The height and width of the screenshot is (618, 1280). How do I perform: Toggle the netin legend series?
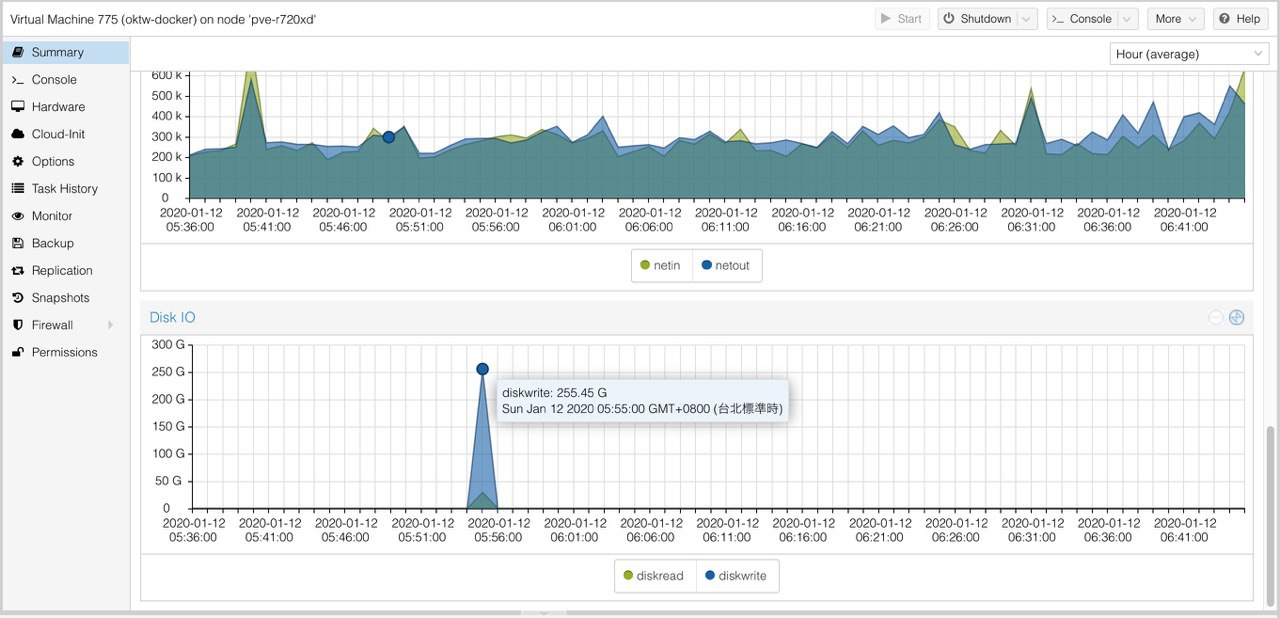pyautogui.click(x=662, y=266)
